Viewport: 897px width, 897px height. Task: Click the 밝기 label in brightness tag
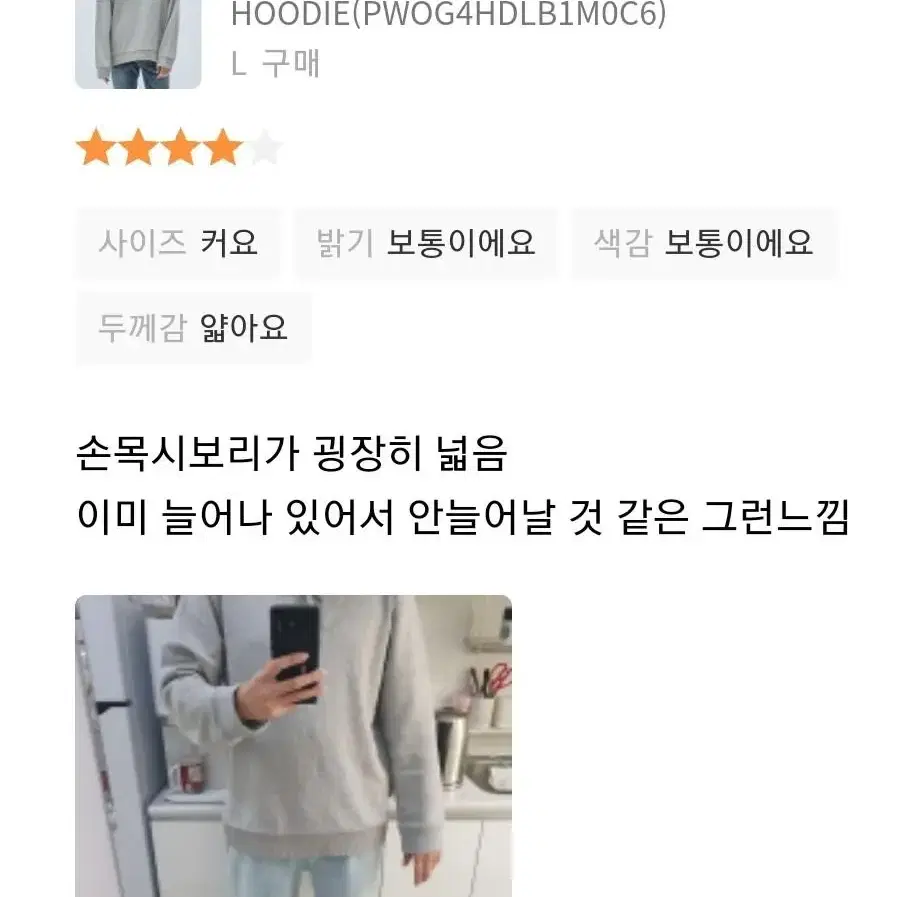[x=346, y=243]
